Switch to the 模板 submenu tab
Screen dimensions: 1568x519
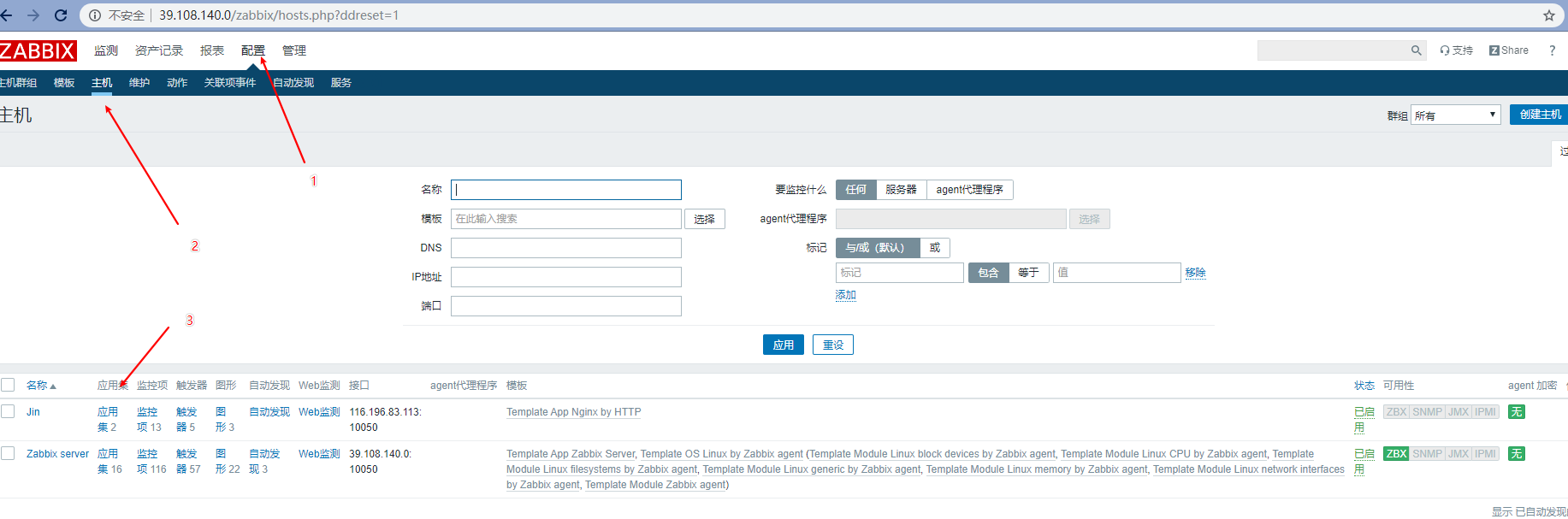pos(64,83)
